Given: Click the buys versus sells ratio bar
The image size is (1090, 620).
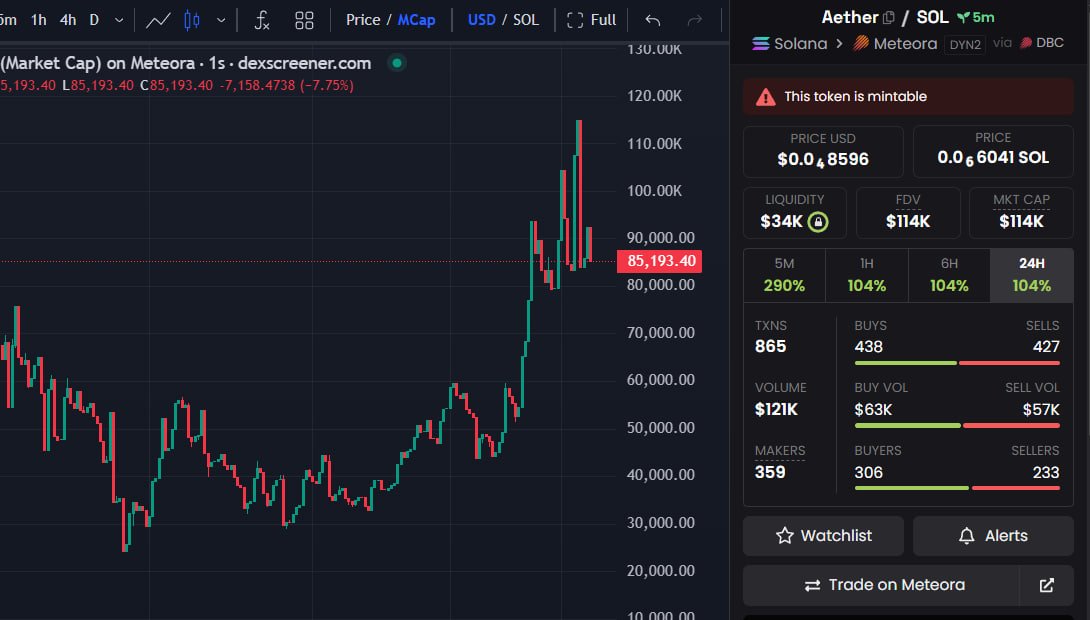Looking at the screenshot, I should click(957, 363).
